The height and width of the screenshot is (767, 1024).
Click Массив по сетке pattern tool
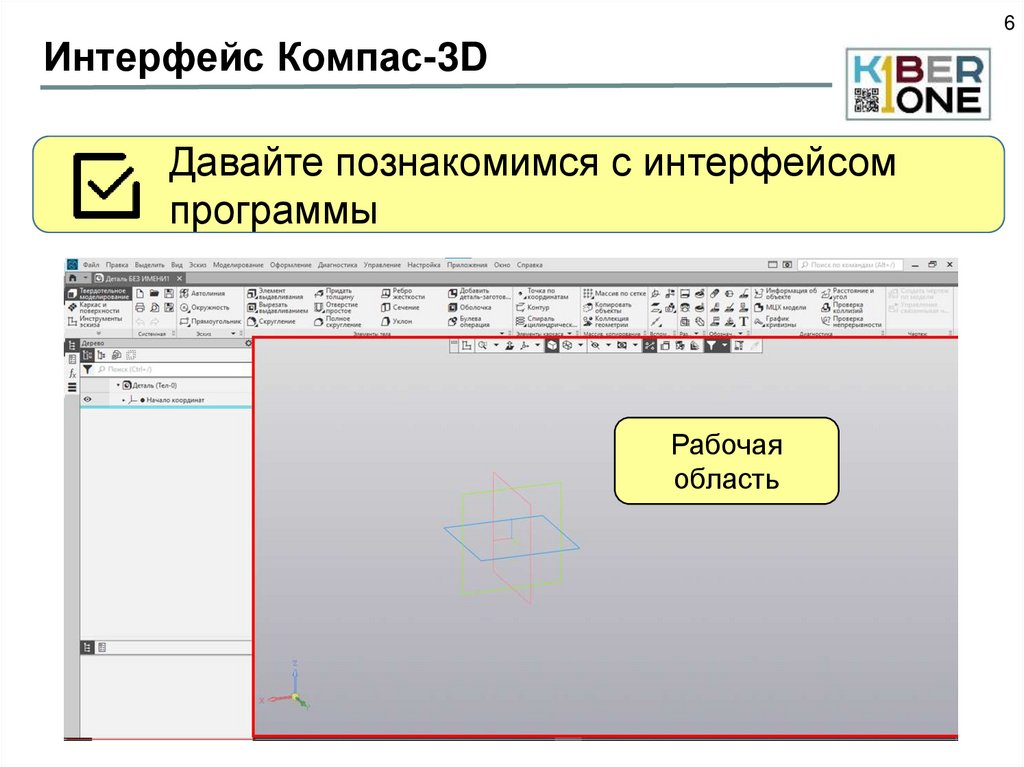pyautogui.click(x=614, y=294)
